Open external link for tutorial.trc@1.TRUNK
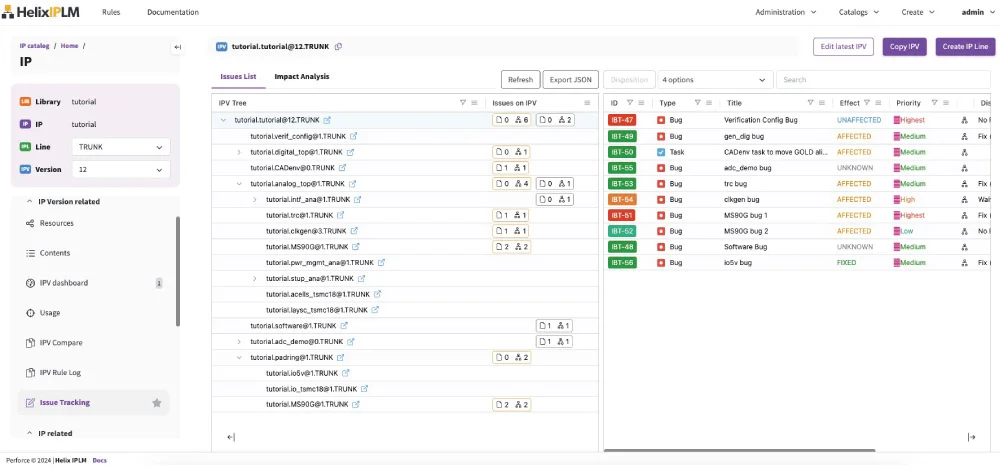This screenshot has width=1000, height=470. (x=341, y=216)
